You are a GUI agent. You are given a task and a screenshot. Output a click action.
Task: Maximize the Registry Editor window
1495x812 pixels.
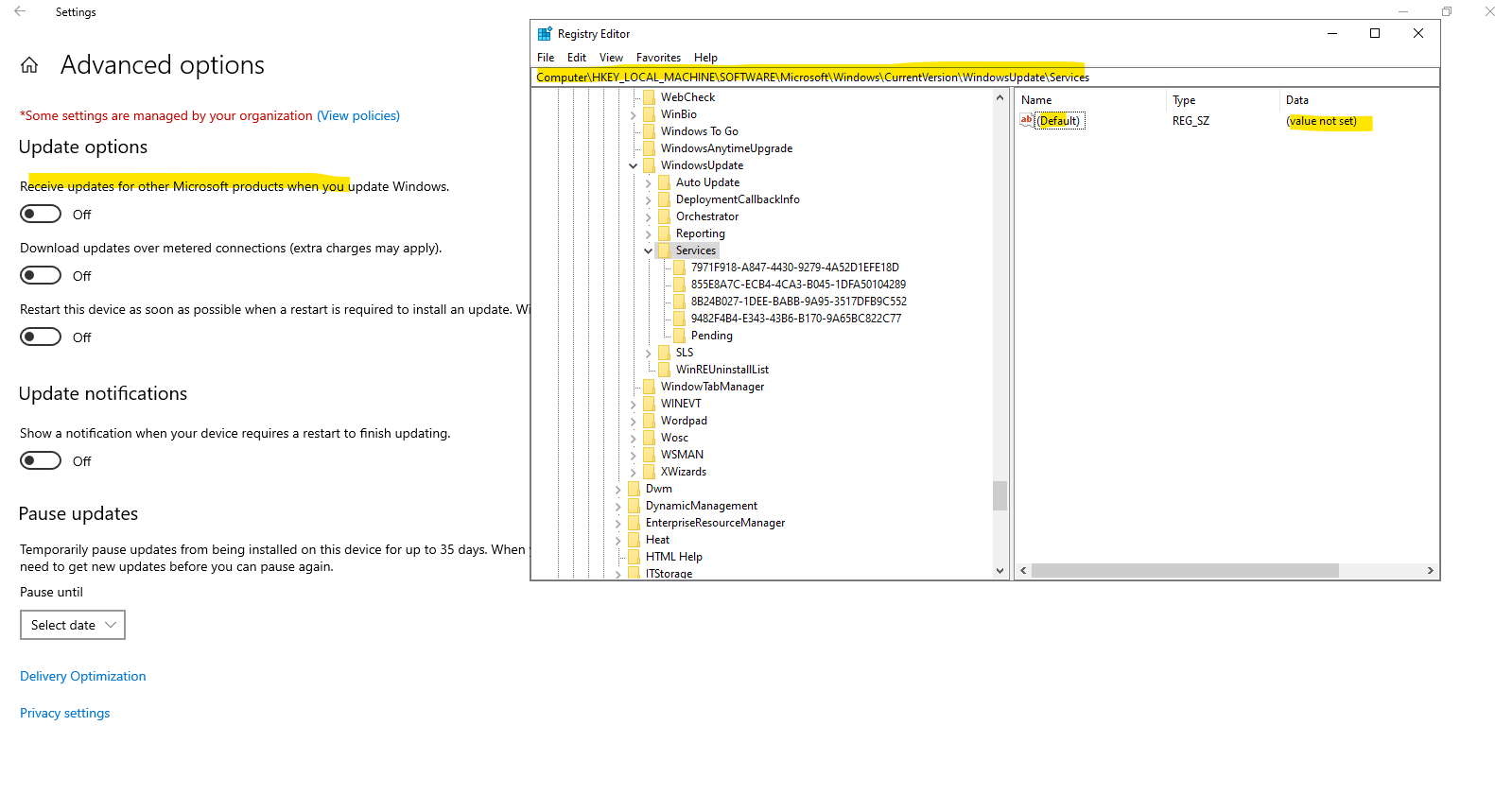point(1375,33)
